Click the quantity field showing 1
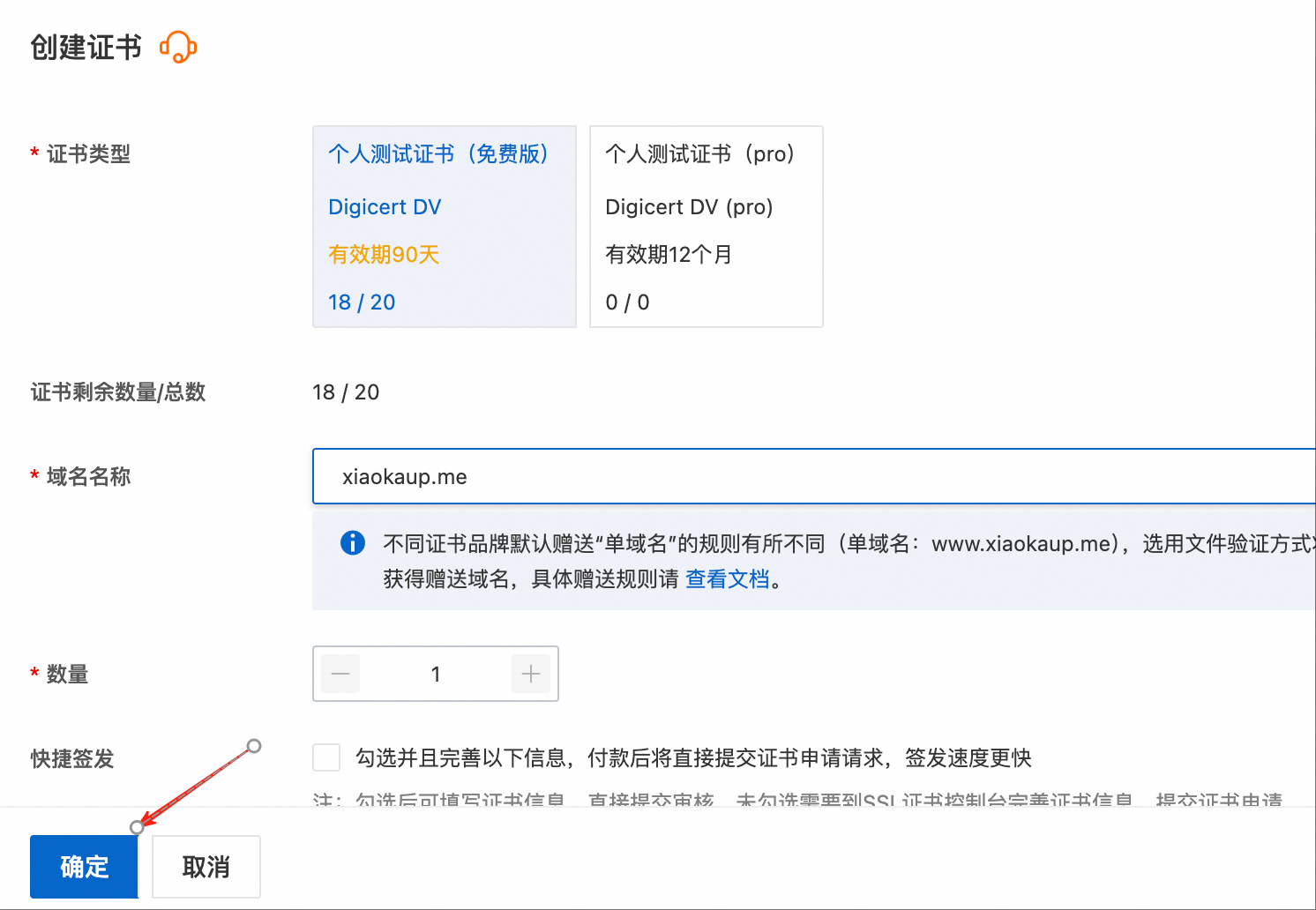1316x910 pixels. click(436, 674)
